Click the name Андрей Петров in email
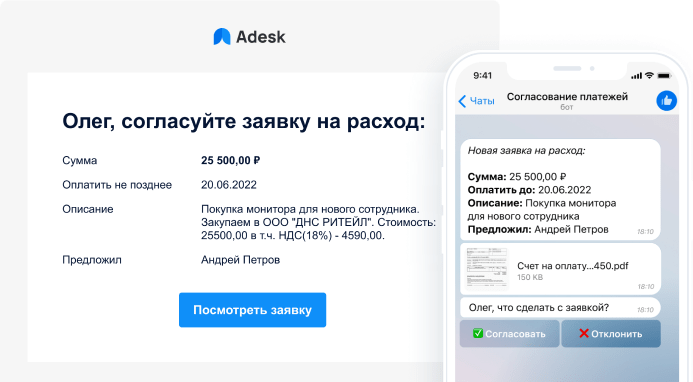The image size is (693, 382). (x=240, y=260)
